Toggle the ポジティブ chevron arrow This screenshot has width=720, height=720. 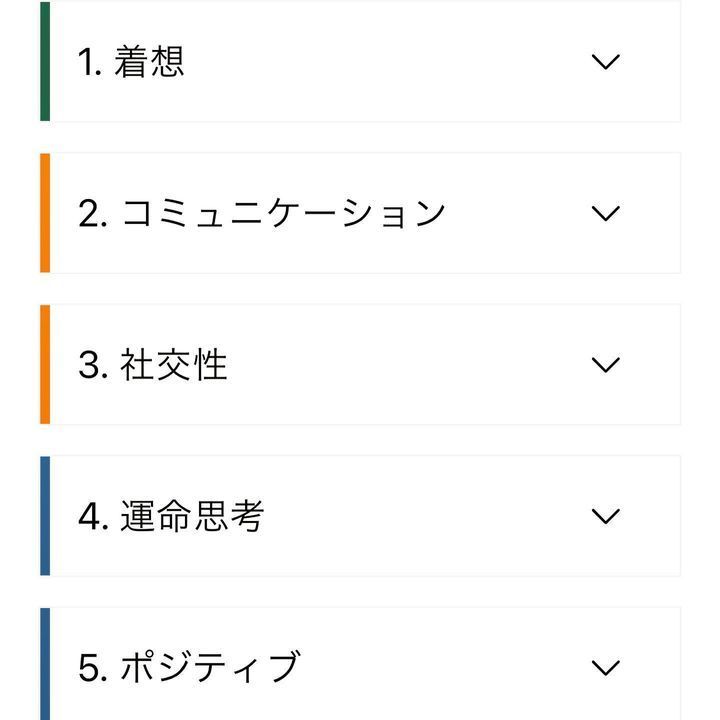point(606,667)
